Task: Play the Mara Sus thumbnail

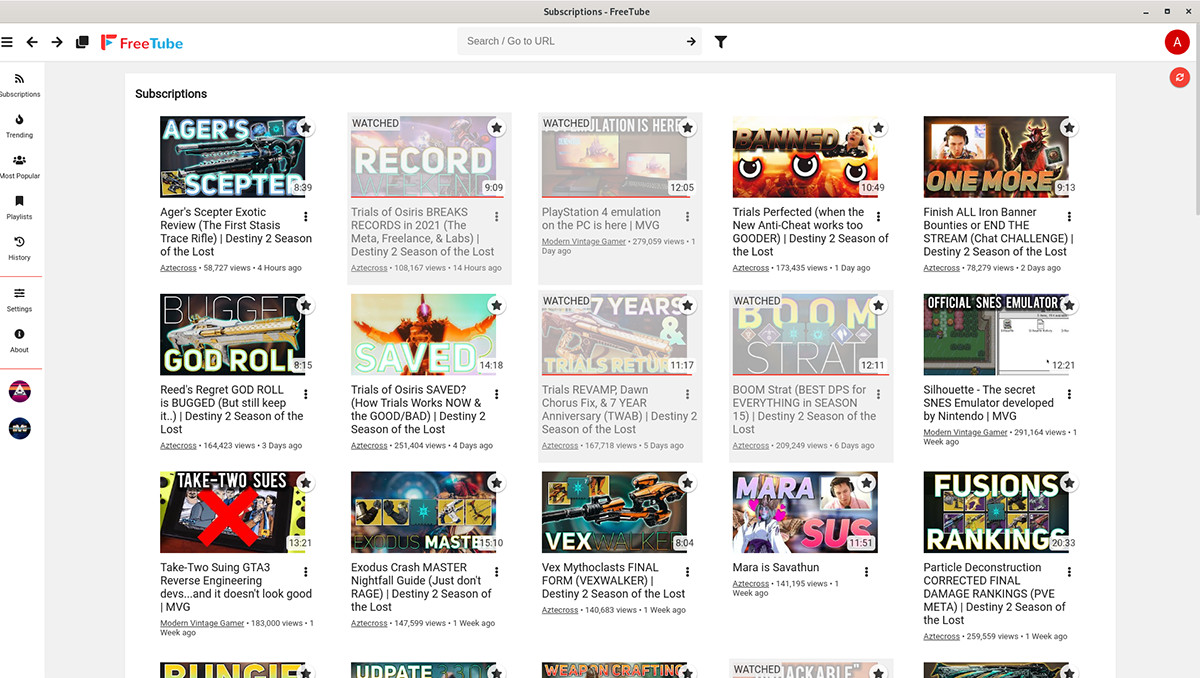Action: 805,512
